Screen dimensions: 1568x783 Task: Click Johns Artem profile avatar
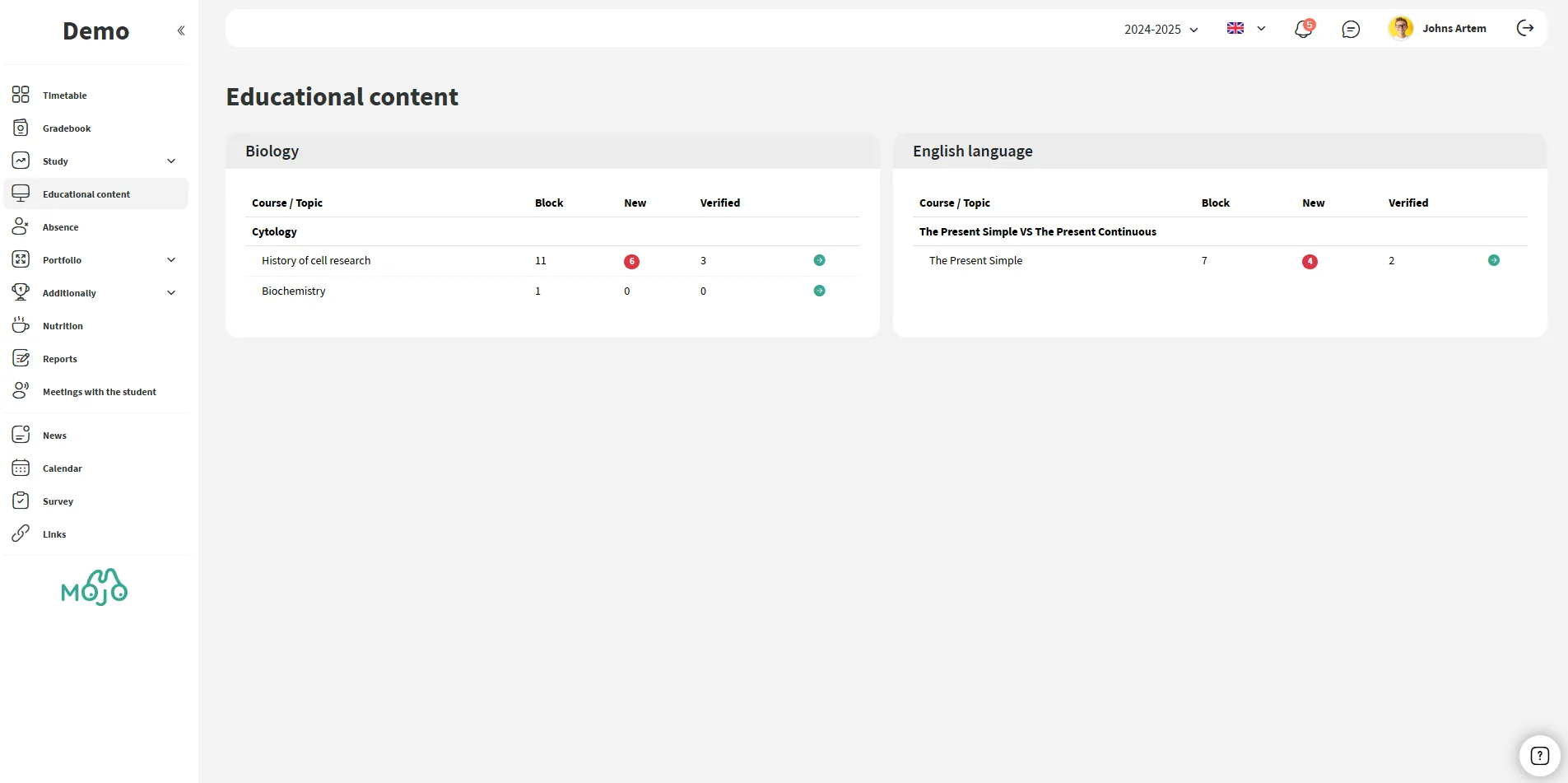pos(1400,28)
